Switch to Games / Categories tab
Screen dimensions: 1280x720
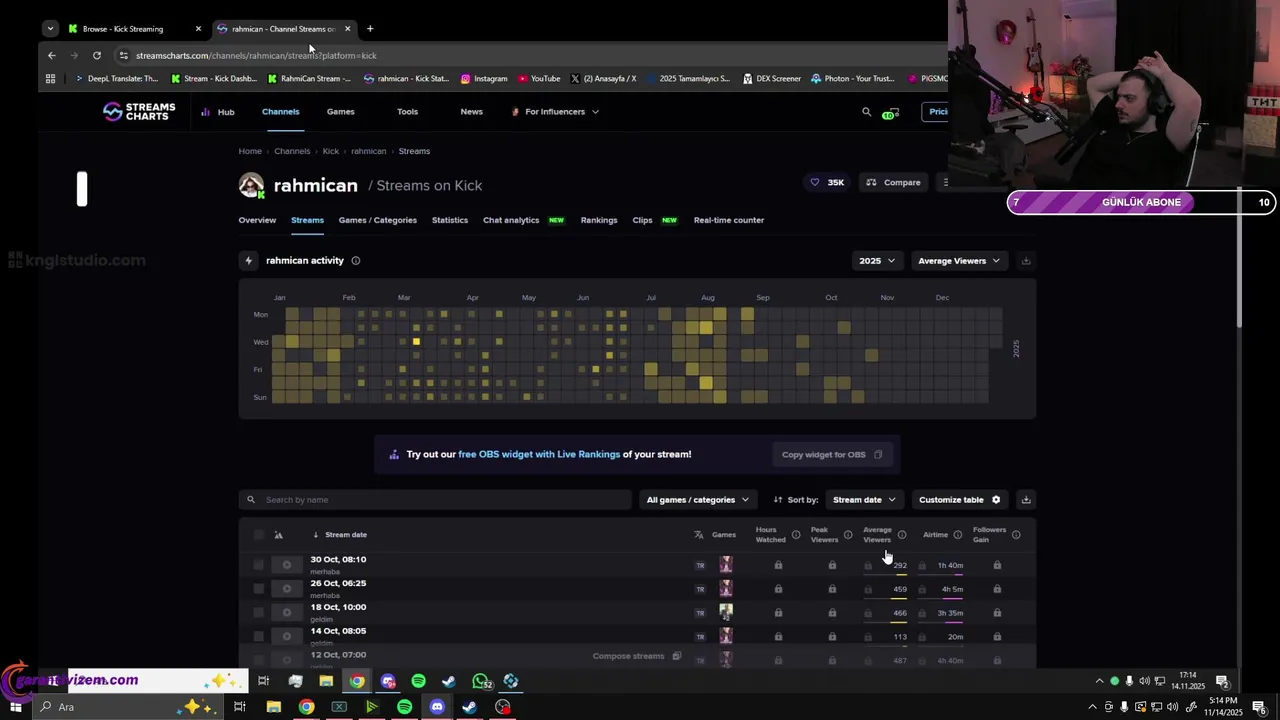377,220
